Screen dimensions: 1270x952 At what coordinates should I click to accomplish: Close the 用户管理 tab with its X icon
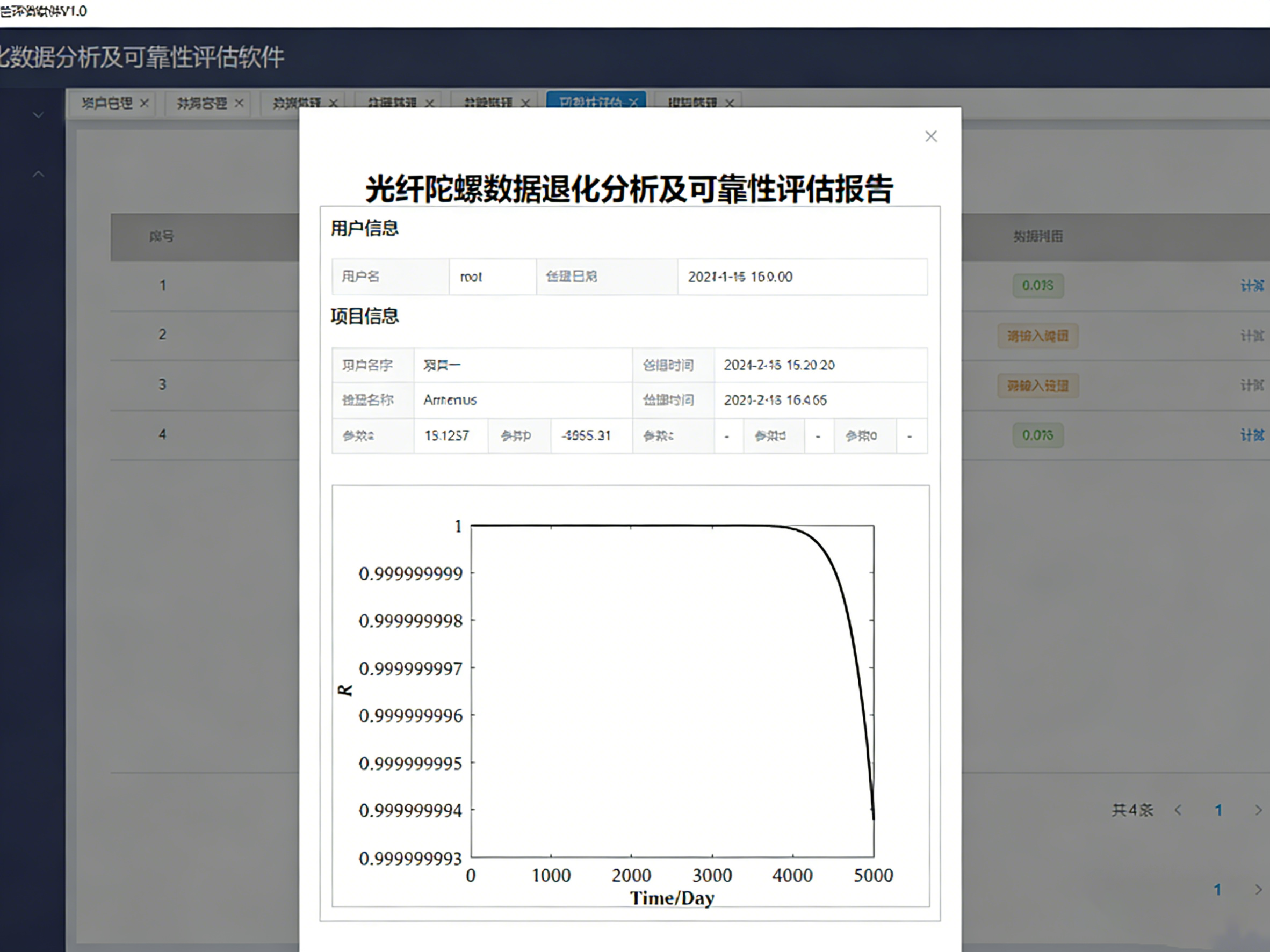[145, 103]
